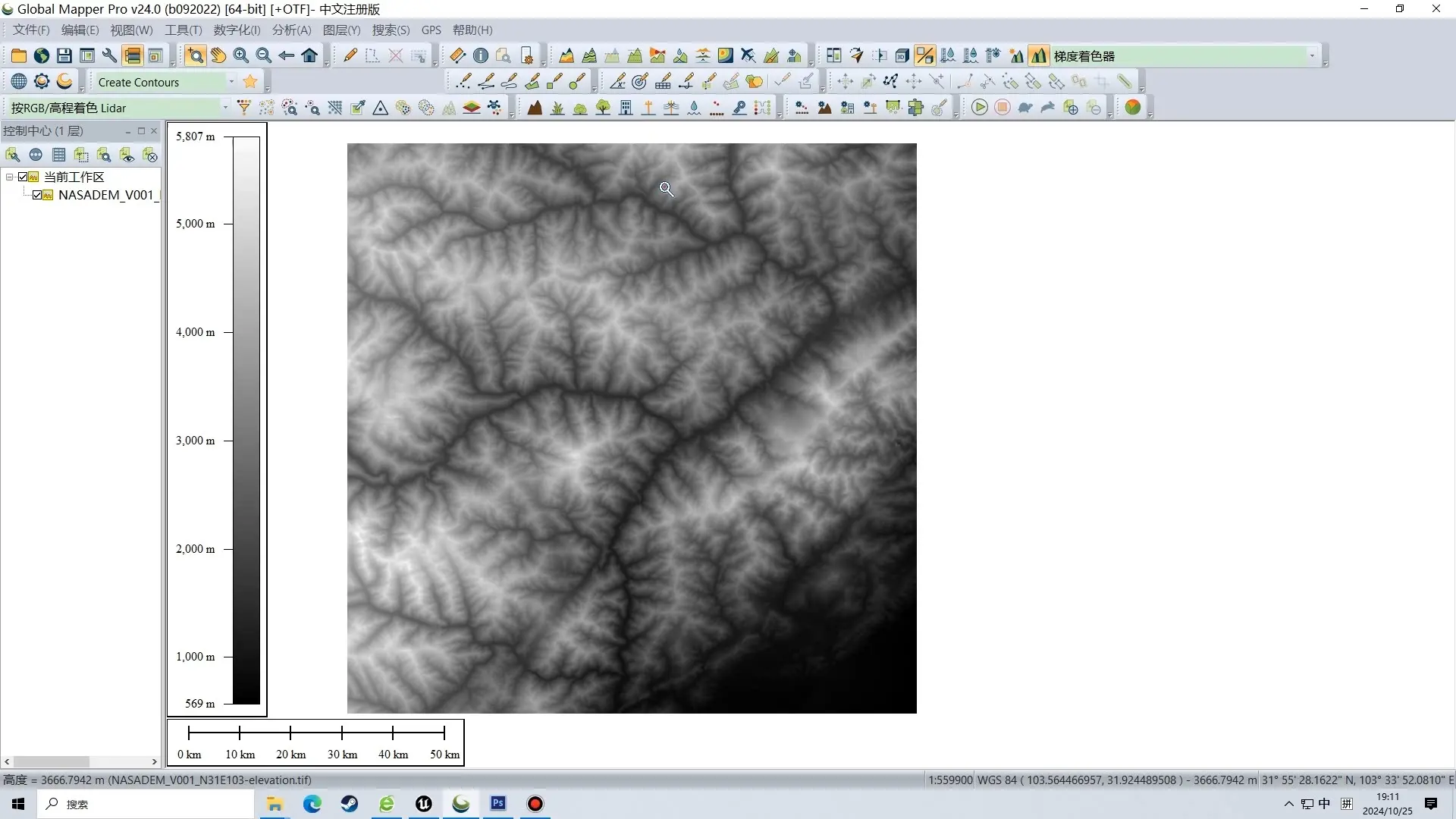
Task: Click the zoom in magnifier
Action: point(241,55)
